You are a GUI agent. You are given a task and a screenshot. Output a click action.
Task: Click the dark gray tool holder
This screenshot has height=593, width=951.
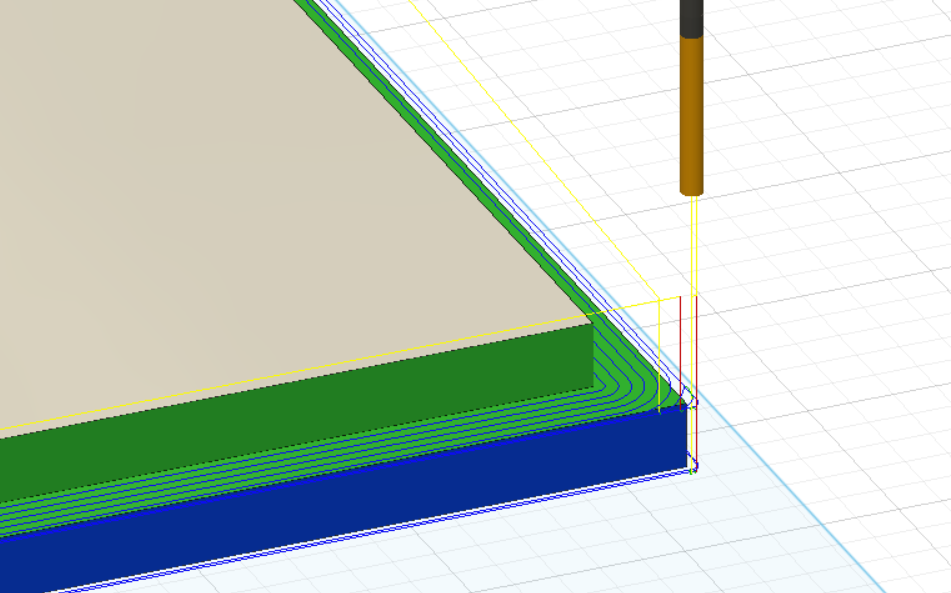pos(691,18)
